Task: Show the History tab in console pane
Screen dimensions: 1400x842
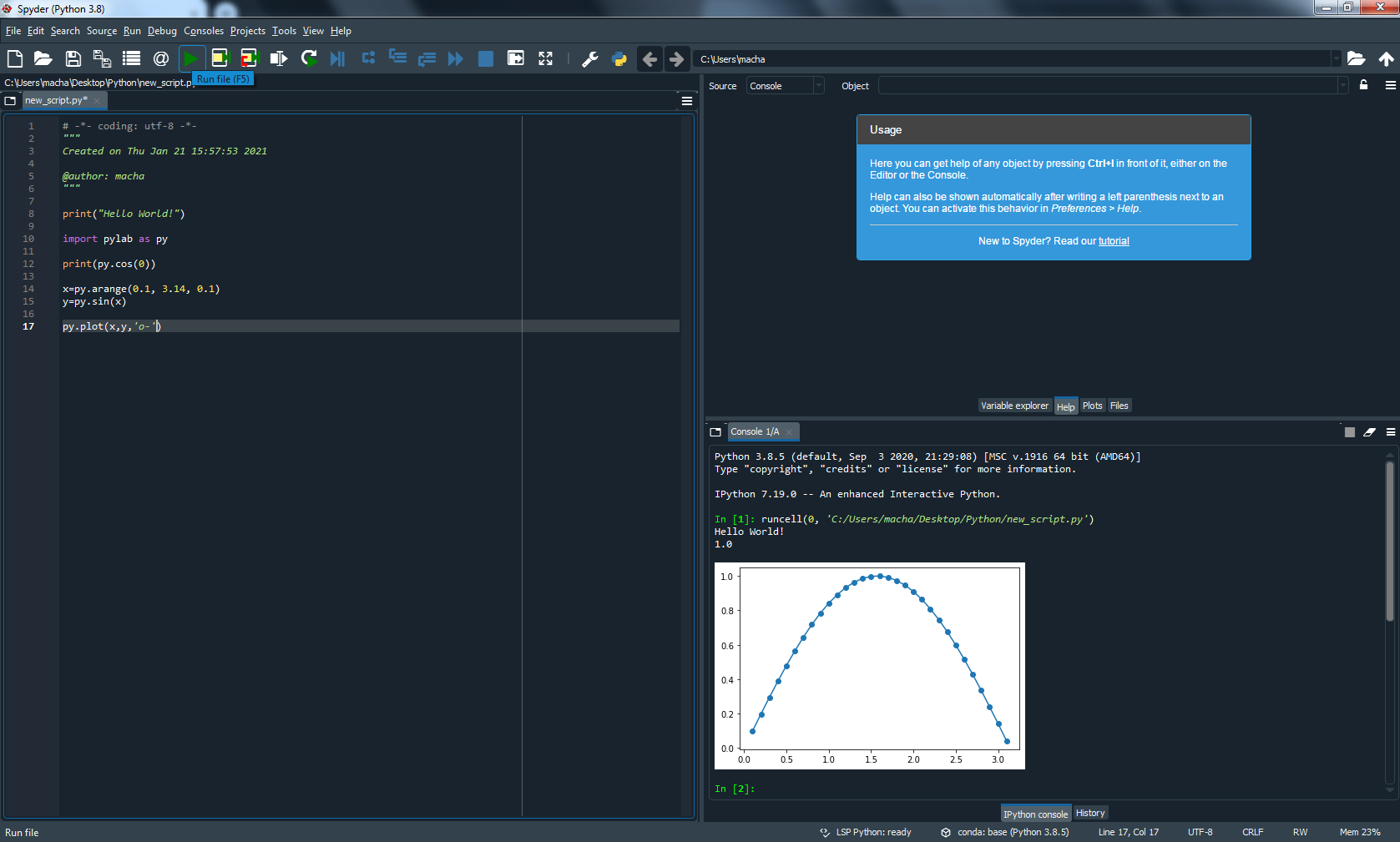Action: tap(1089, 813)
